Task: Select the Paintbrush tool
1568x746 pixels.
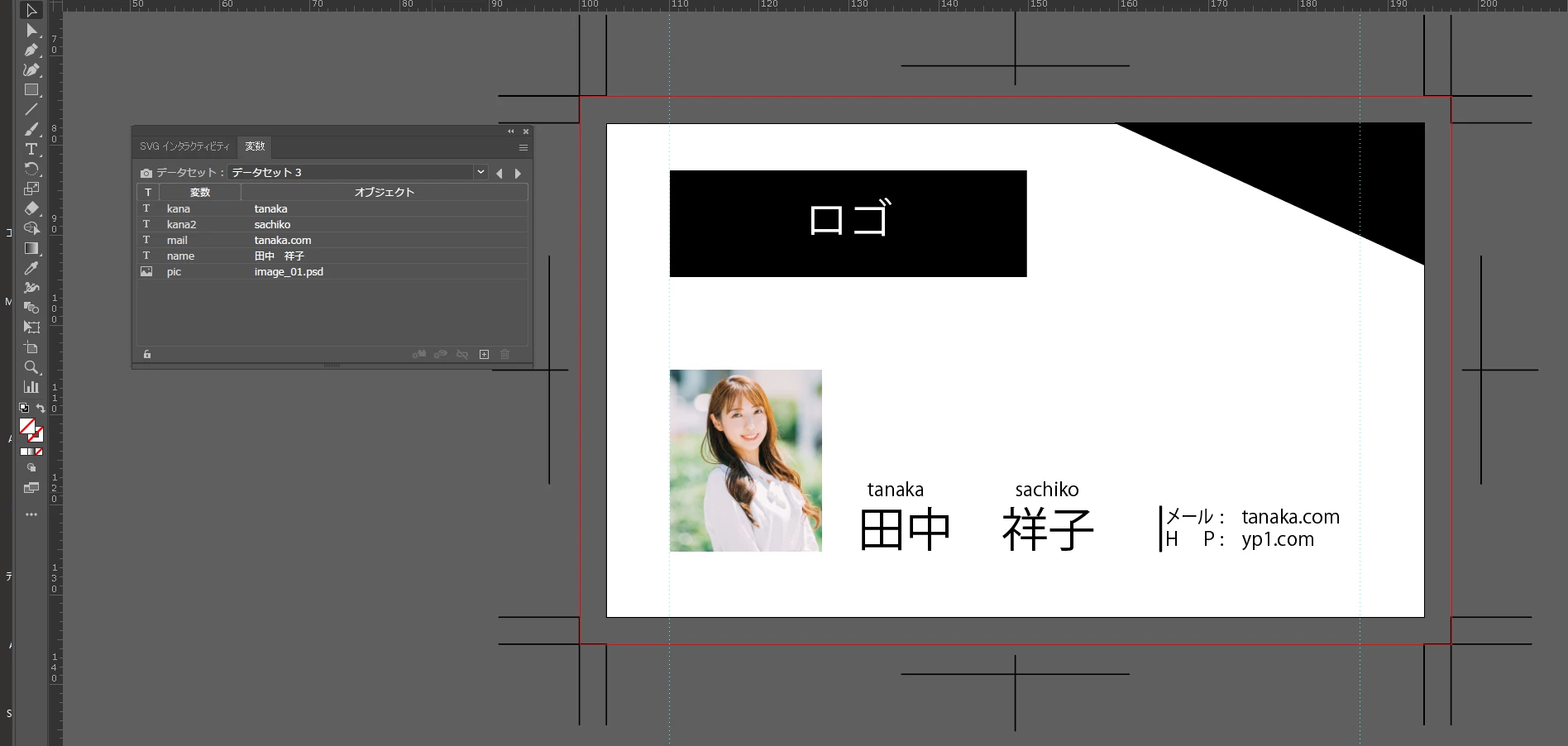Action: pyautogui.click(x=31, y=129)
